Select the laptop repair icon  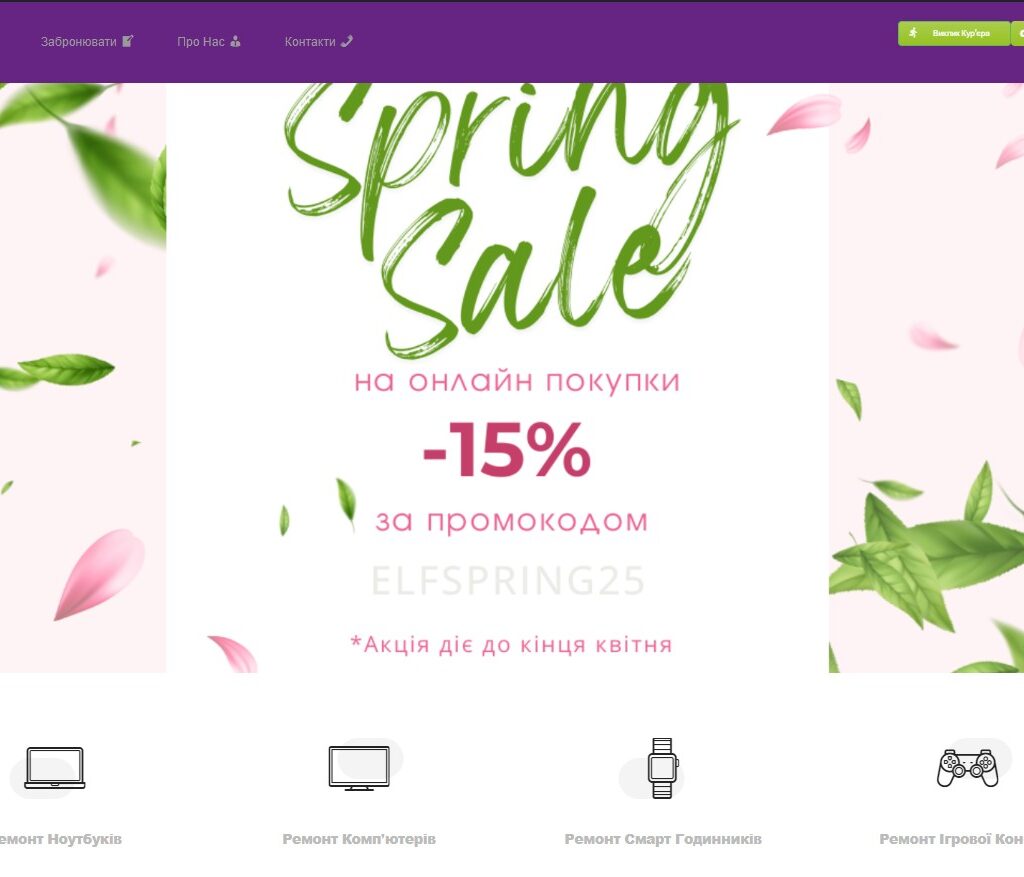pyautogui.click(x=55, y=768)
